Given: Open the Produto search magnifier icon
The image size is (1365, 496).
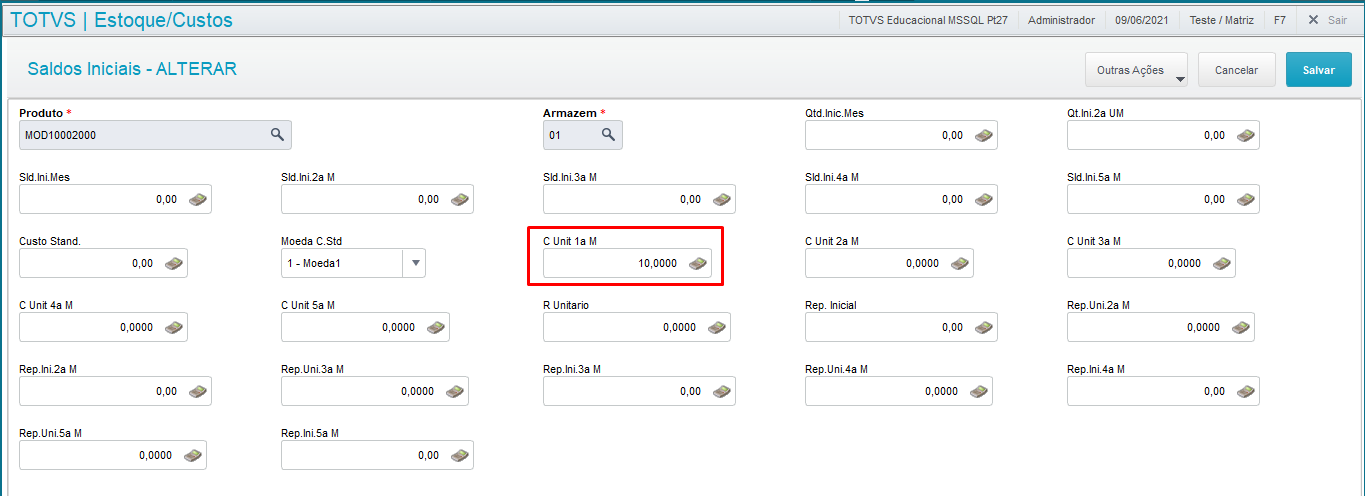Looking at the screenshot, I should (277, 135).
